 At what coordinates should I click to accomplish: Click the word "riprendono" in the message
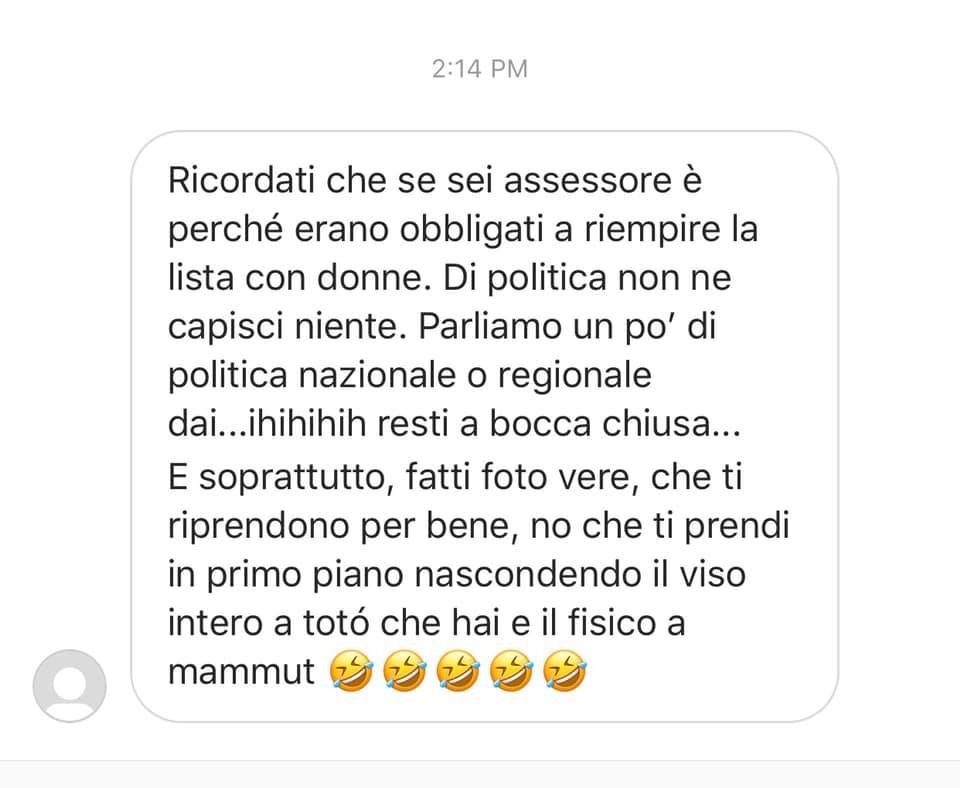[258, 525]
